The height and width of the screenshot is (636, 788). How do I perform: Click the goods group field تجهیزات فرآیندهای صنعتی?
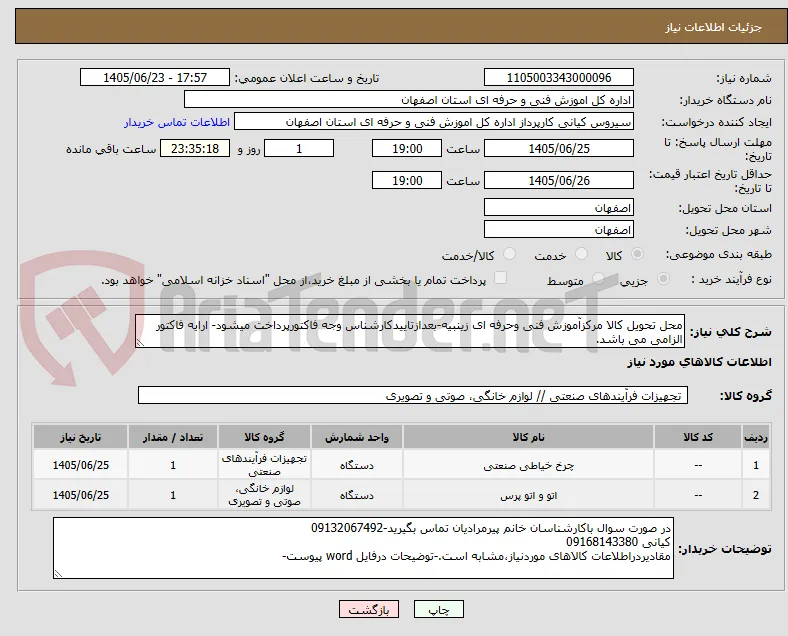pos(413,395)
